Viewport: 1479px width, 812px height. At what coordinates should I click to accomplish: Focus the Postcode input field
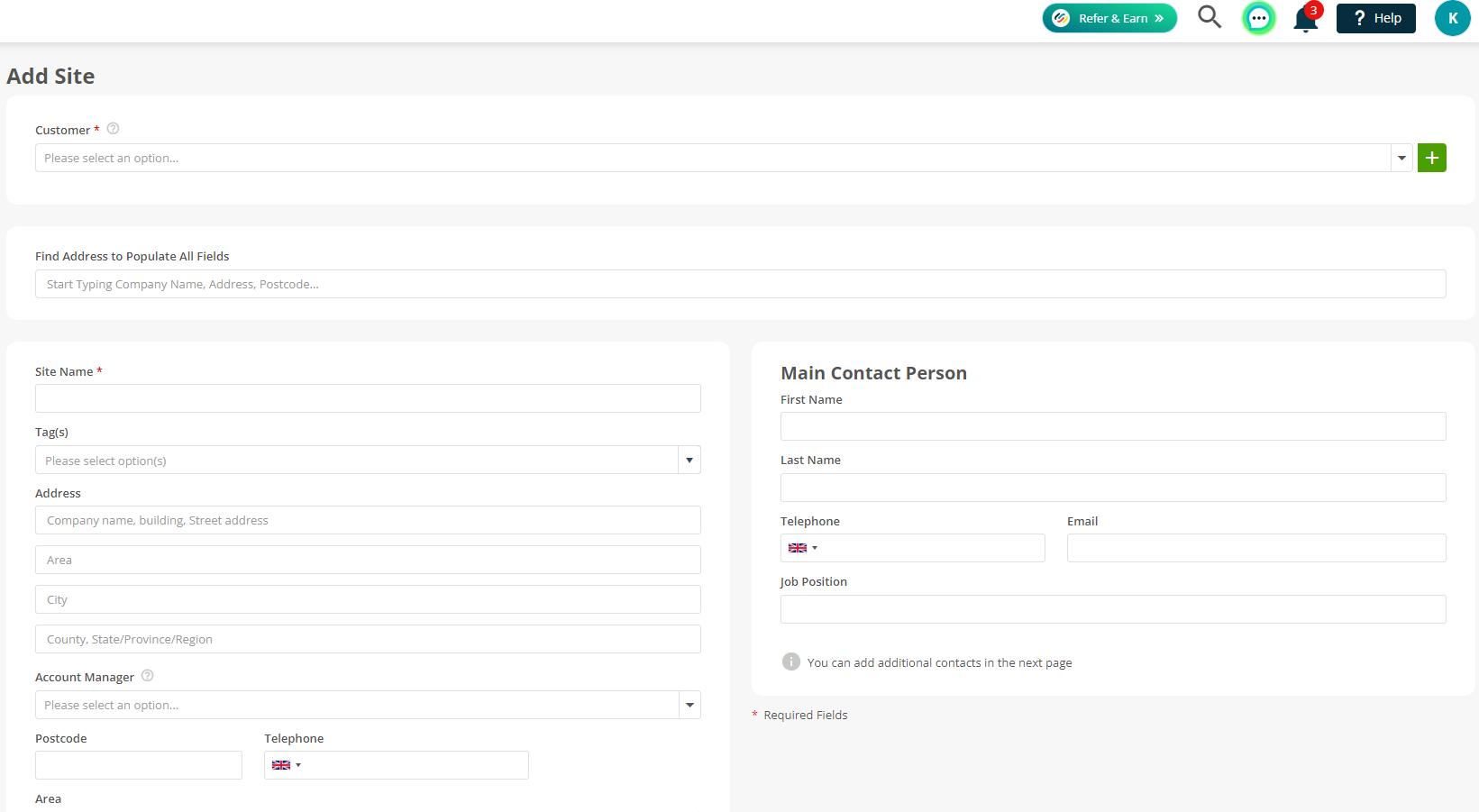tap(139, 765)
